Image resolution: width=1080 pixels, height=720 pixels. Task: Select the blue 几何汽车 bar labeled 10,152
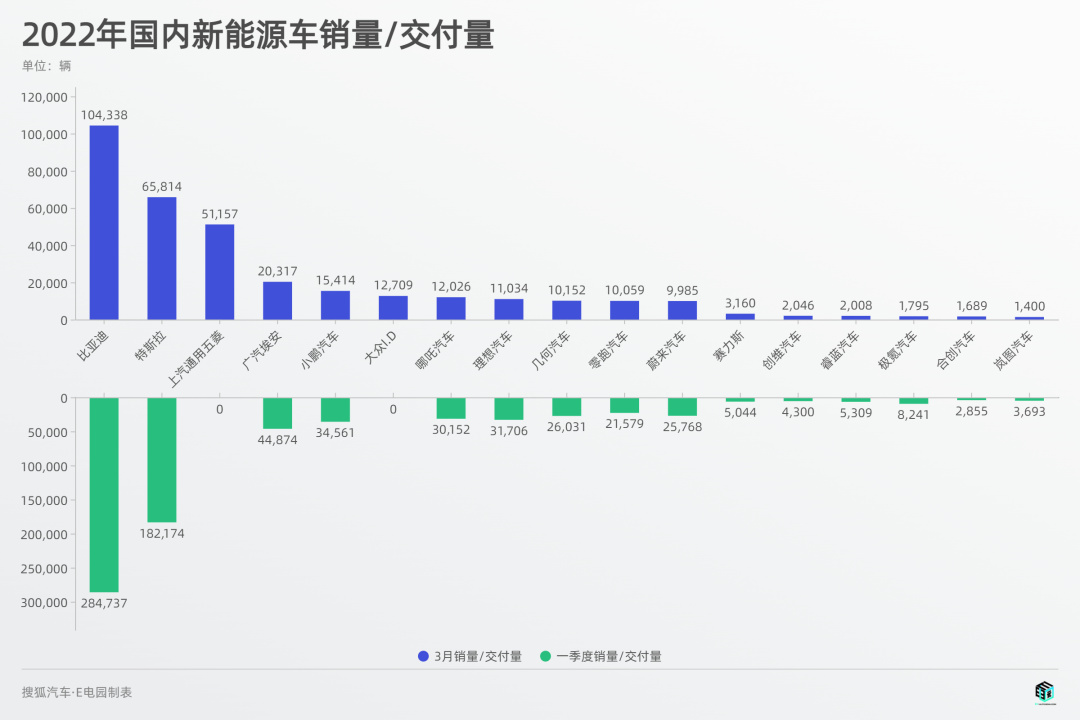tap(567, 310)
